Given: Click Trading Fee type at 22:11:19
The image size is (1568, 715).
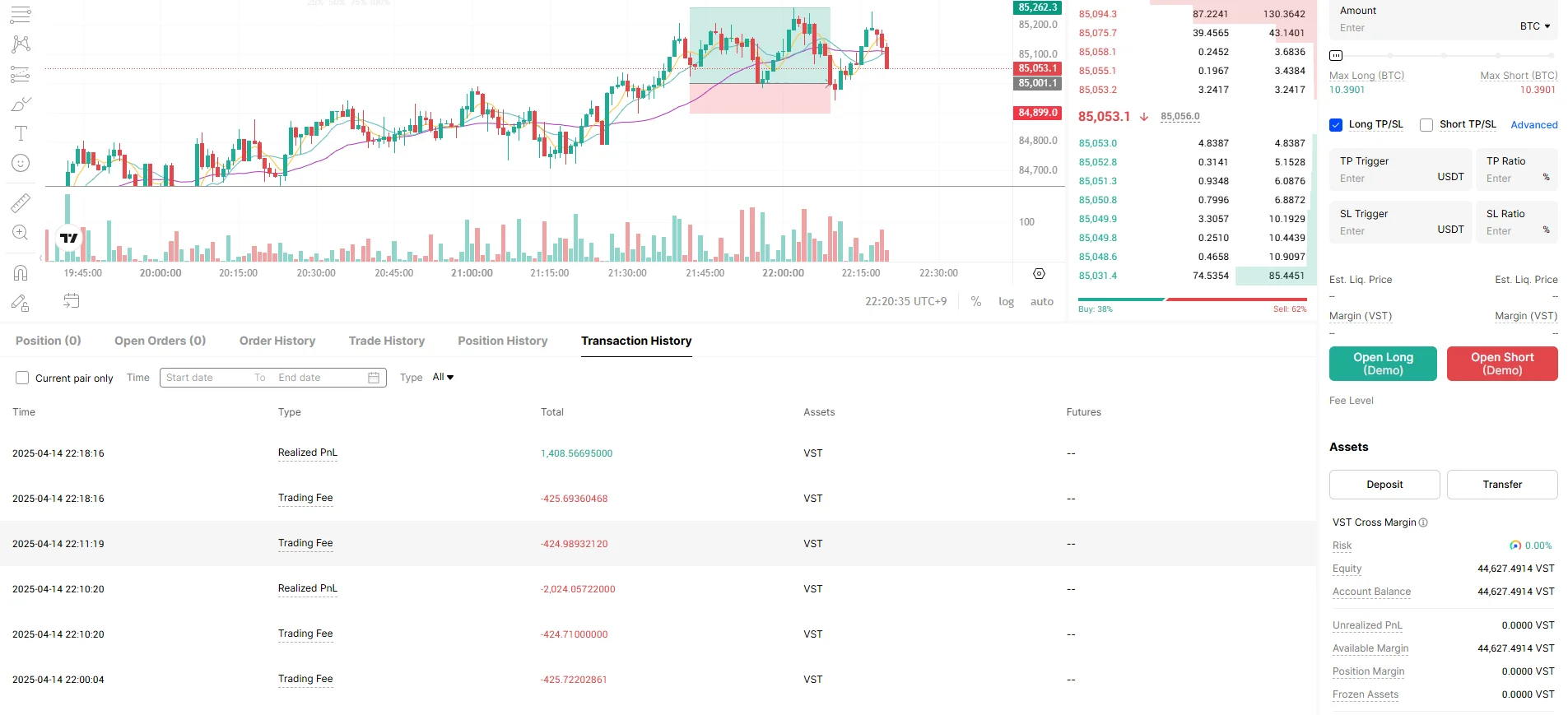Looking at the screenshot, I should pyautogui.click(x=305, y=543).
